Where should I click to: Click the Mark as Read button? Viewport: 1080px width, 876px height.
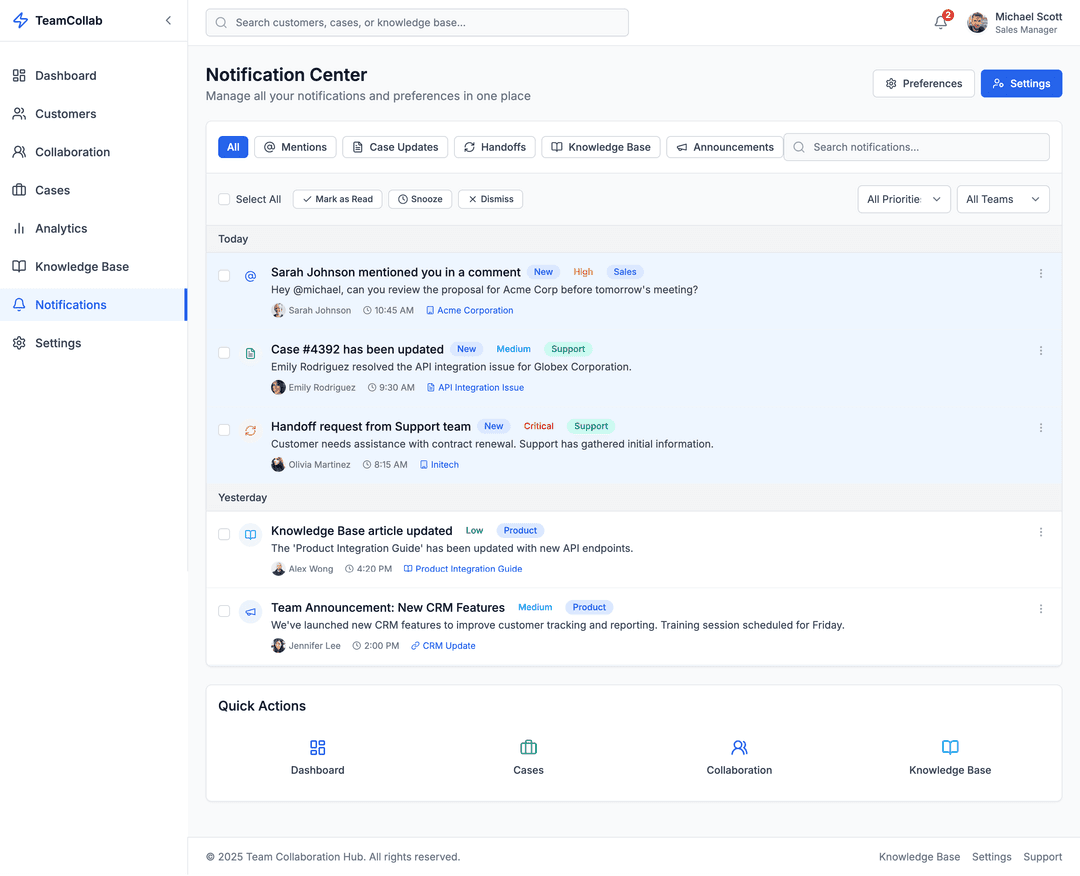click(337, 200)
